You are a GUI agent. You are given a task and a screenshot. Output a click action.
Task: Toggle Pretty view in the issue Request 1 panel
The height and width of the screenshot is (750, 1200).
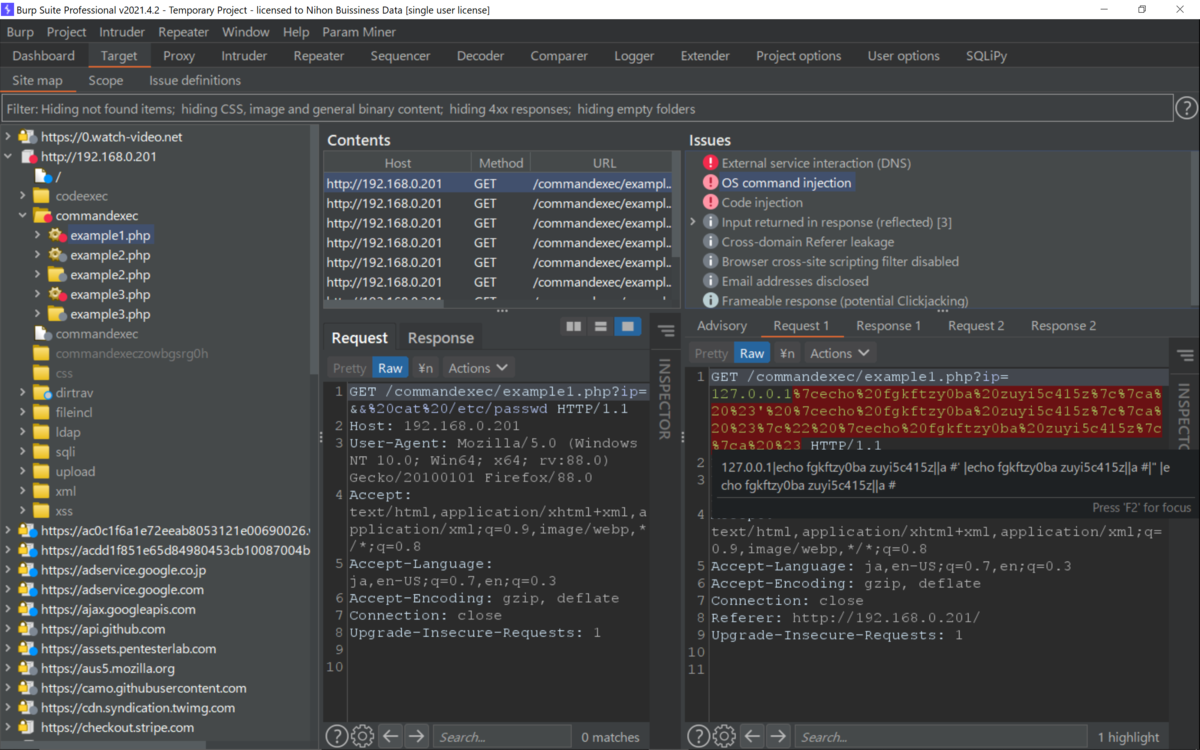point(711,353)
